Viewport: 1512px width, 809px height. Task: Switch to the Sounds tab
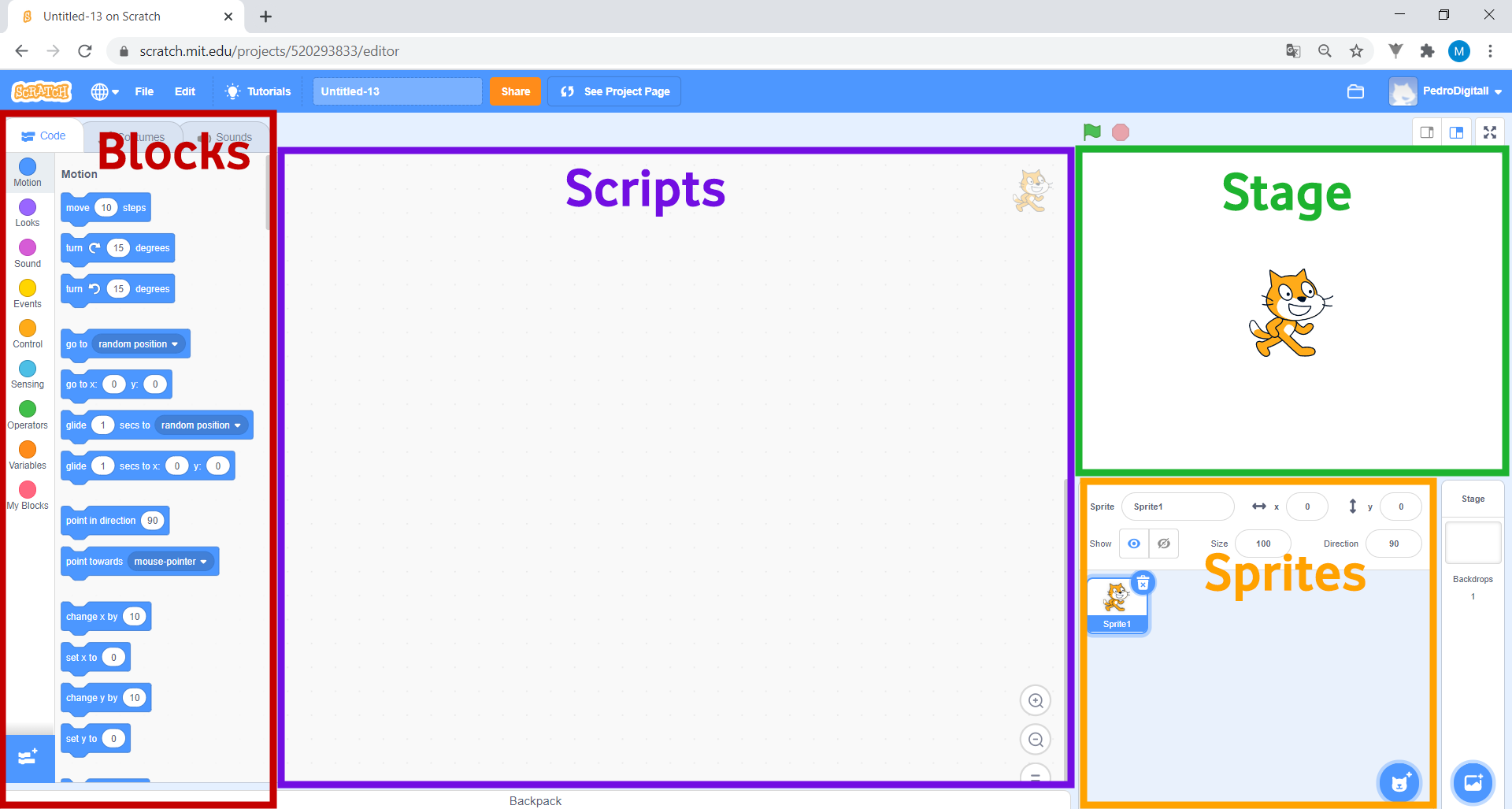(225, 137)
